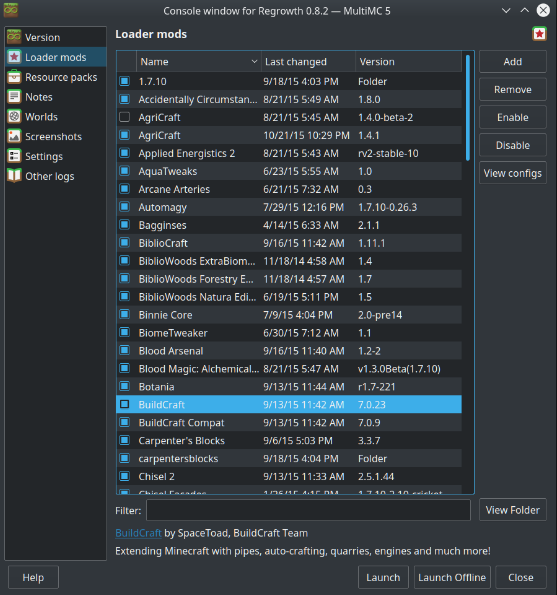
Task: Click the Close button at bottom right
Action: coord(521,577)
